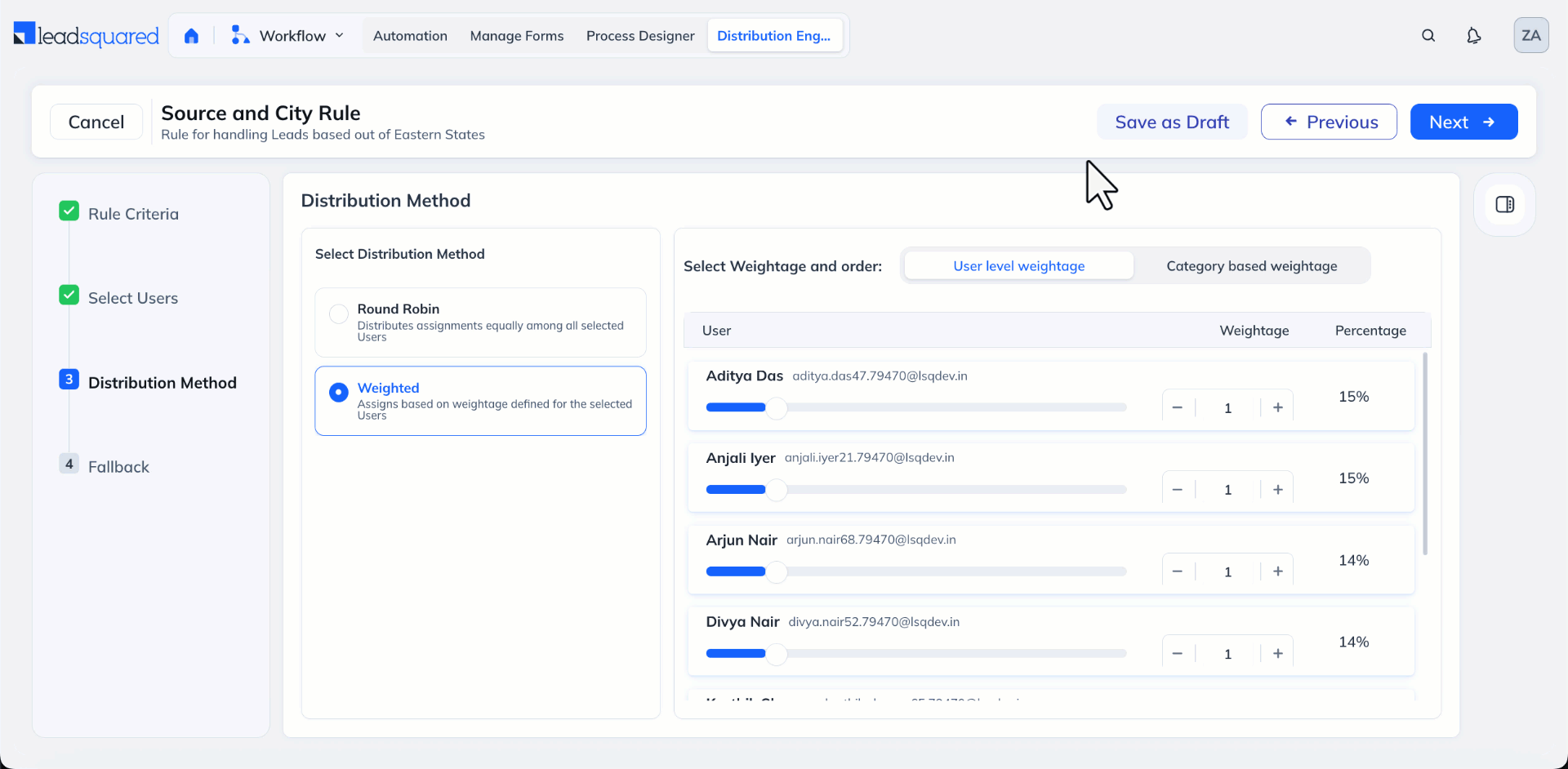
Task: Click the LeadSquared logo
Action: (87, 35)
